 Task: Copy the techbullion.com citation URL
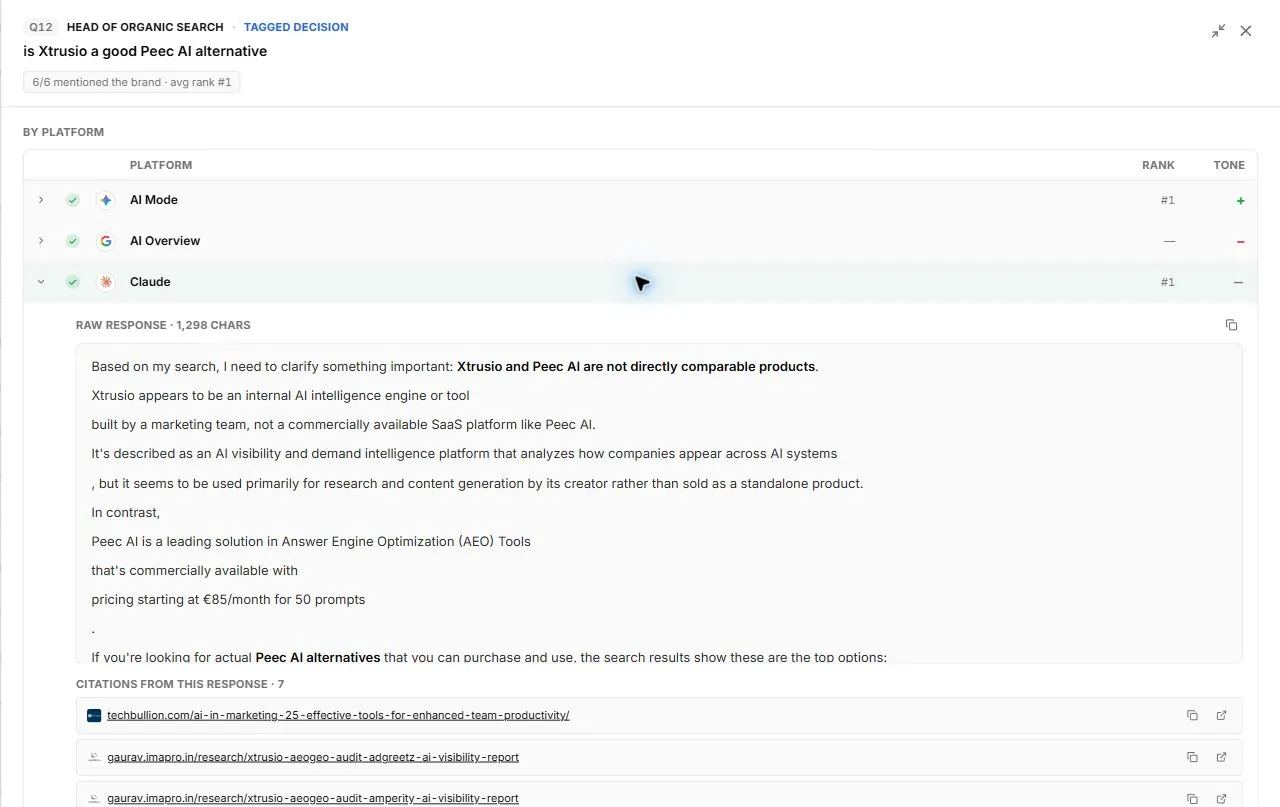point(1192,715)
